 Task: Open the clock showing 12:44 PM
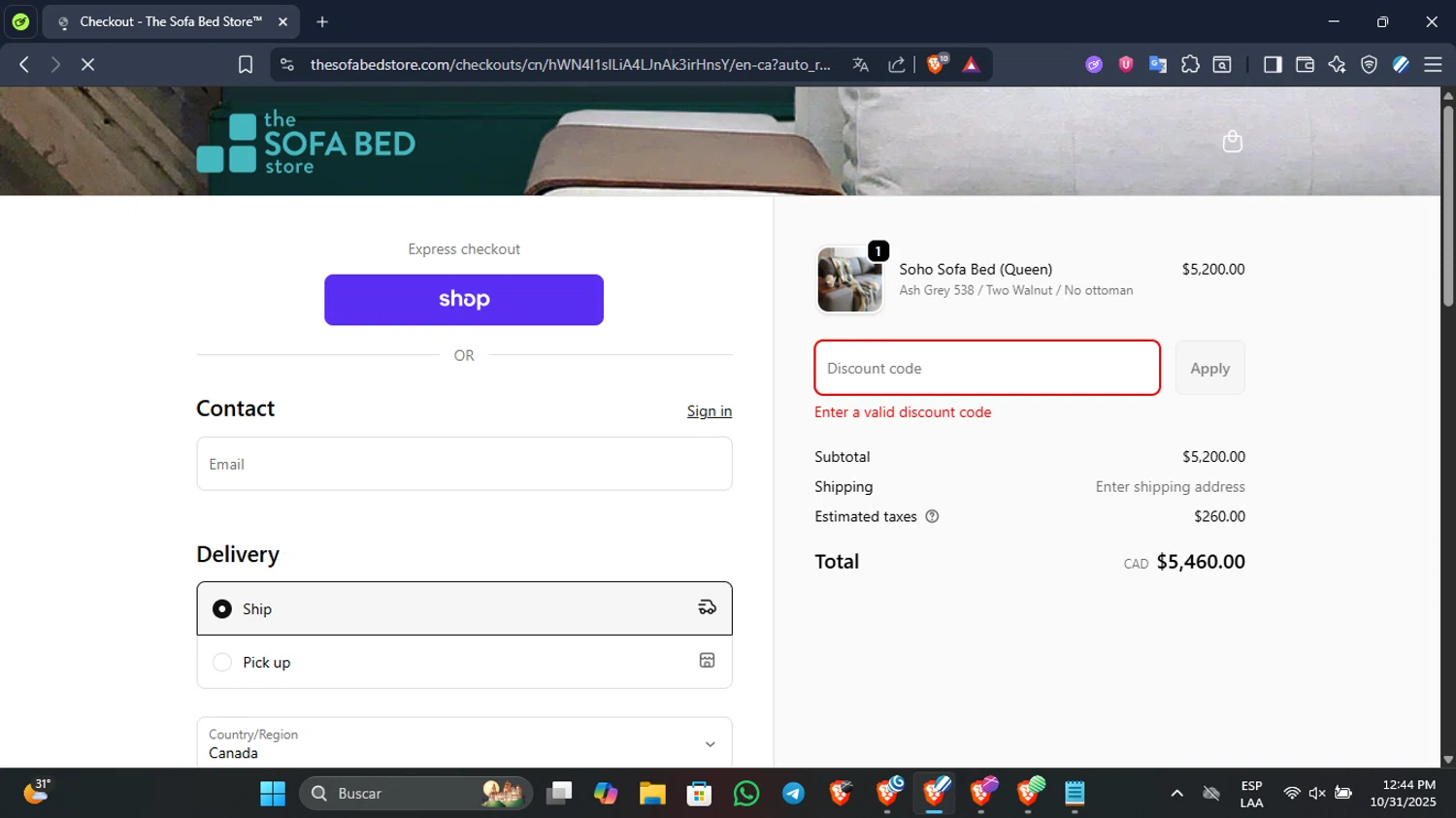point(1403,793)
